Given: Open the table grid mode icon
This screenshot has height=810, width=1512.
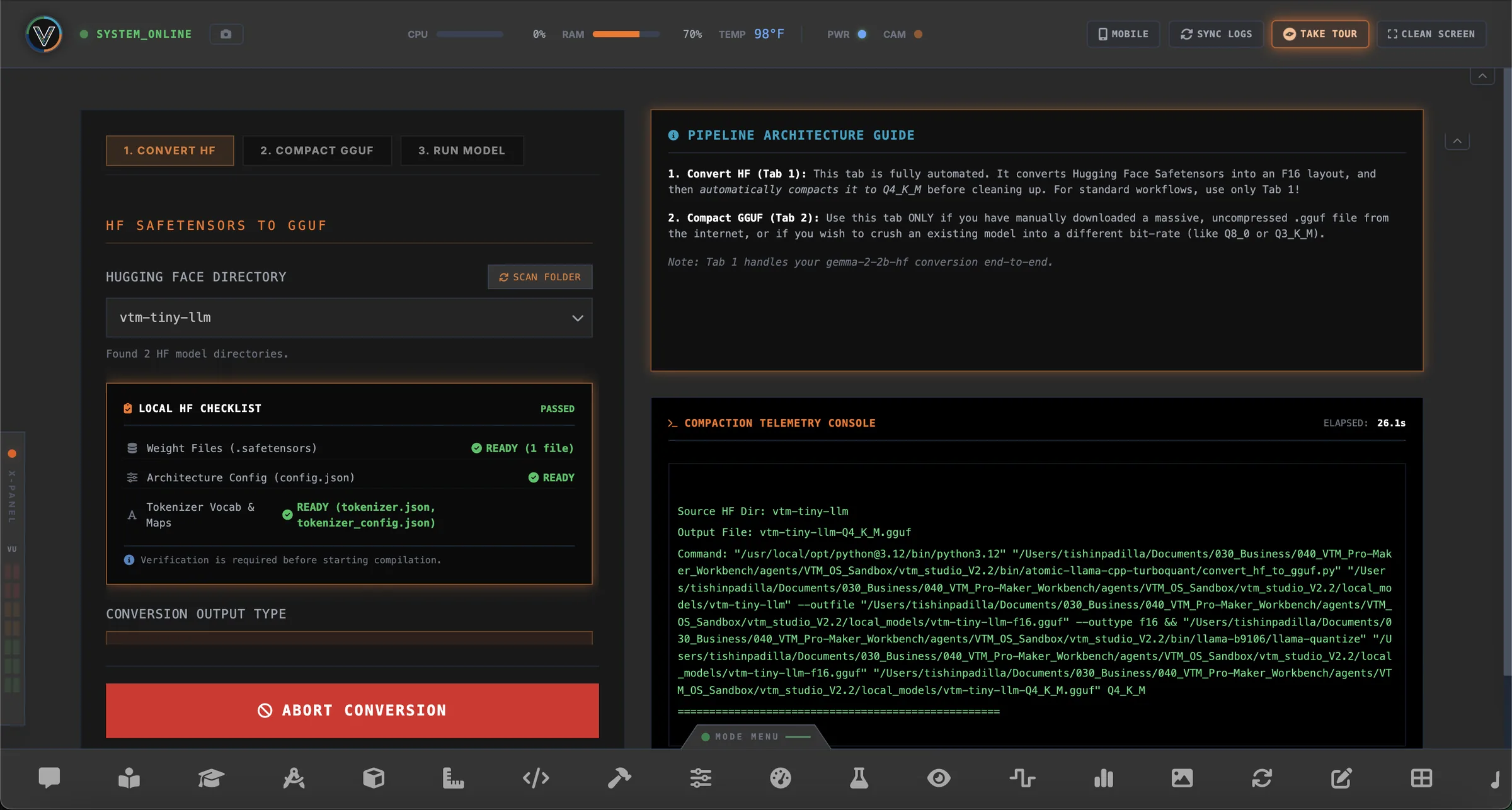Looking at the screenshot, I should coord(1421,778).
